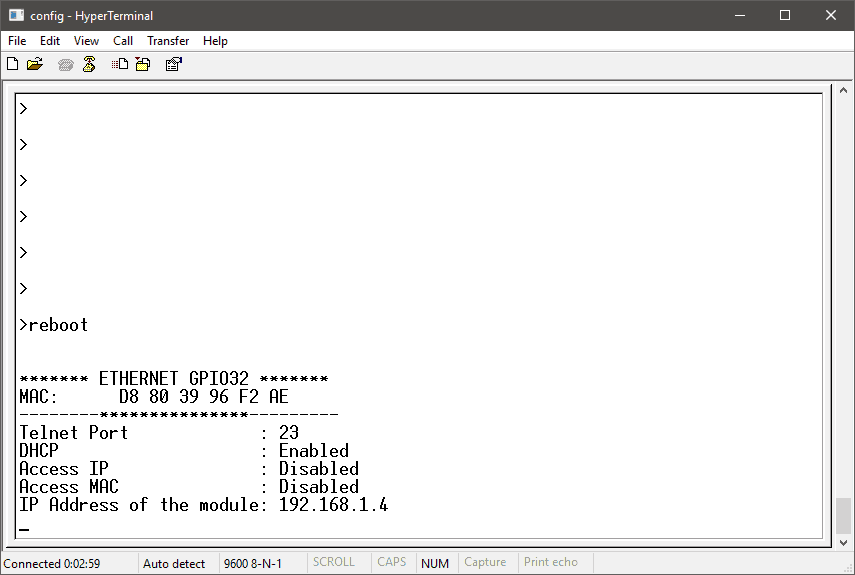Open the Edit menu
The height and width of the screenshot is (575, 855).
point(50,41)
